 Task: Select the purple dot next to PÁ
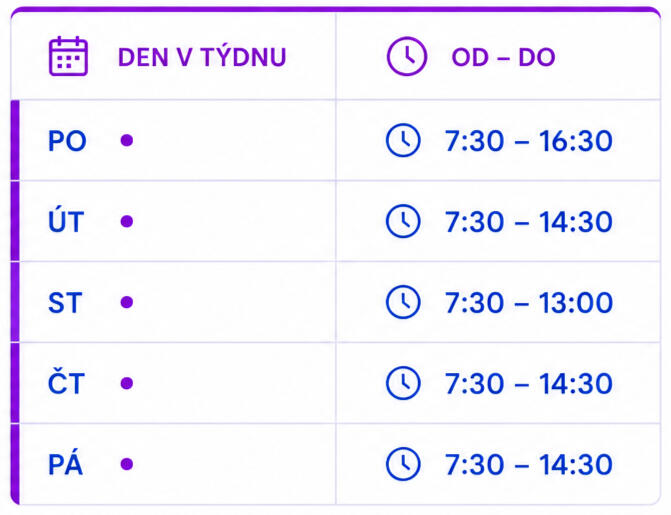click(x=127, y=464)
